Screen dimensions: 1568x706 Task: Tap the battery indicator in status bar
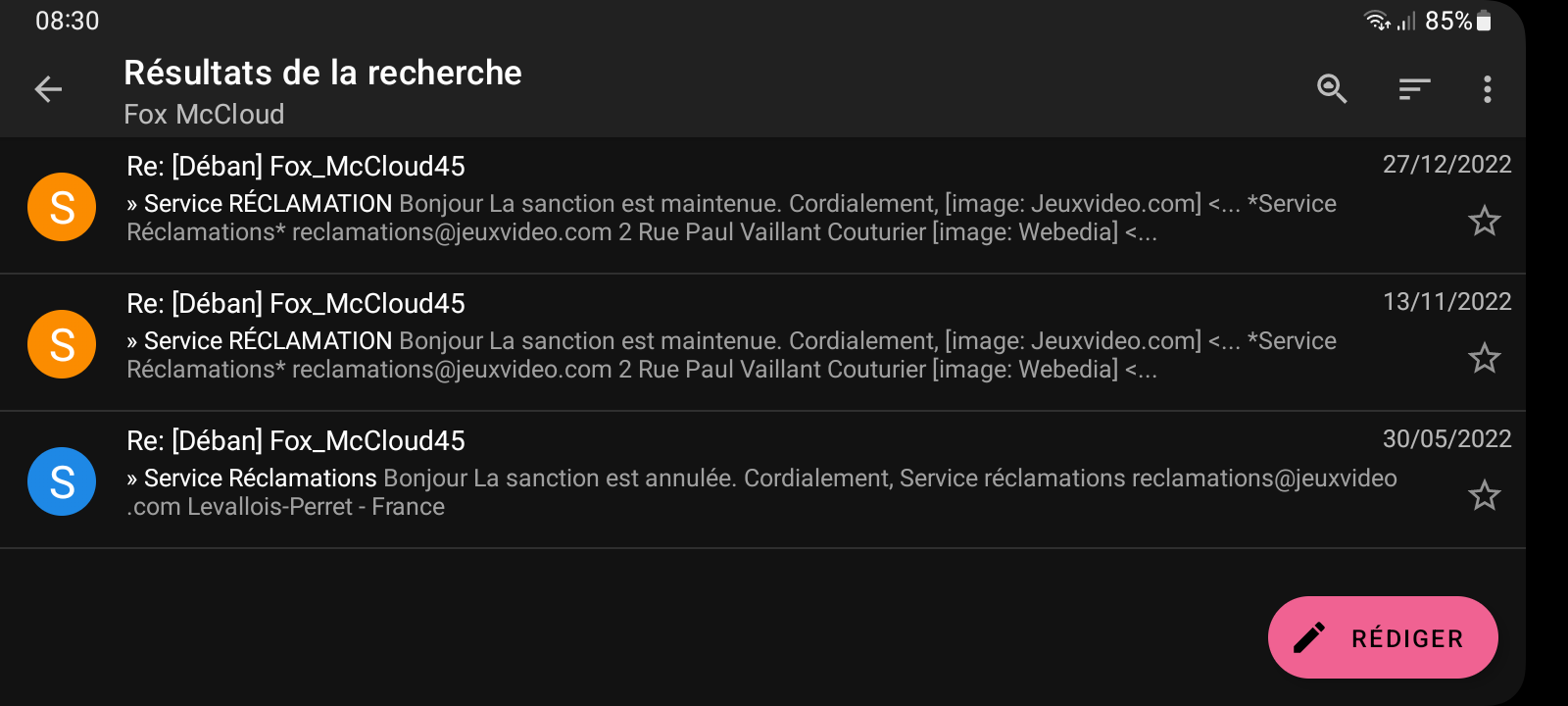(x=1484, y=21)
